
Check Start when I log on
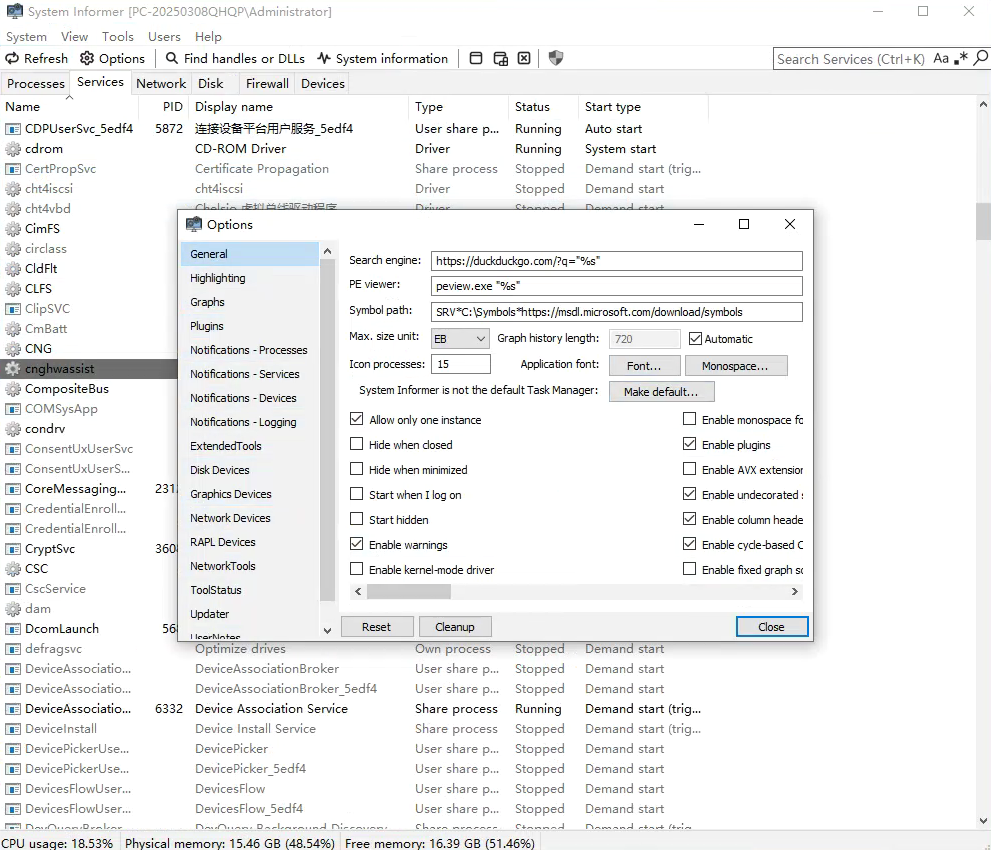[x=356, y=494]
